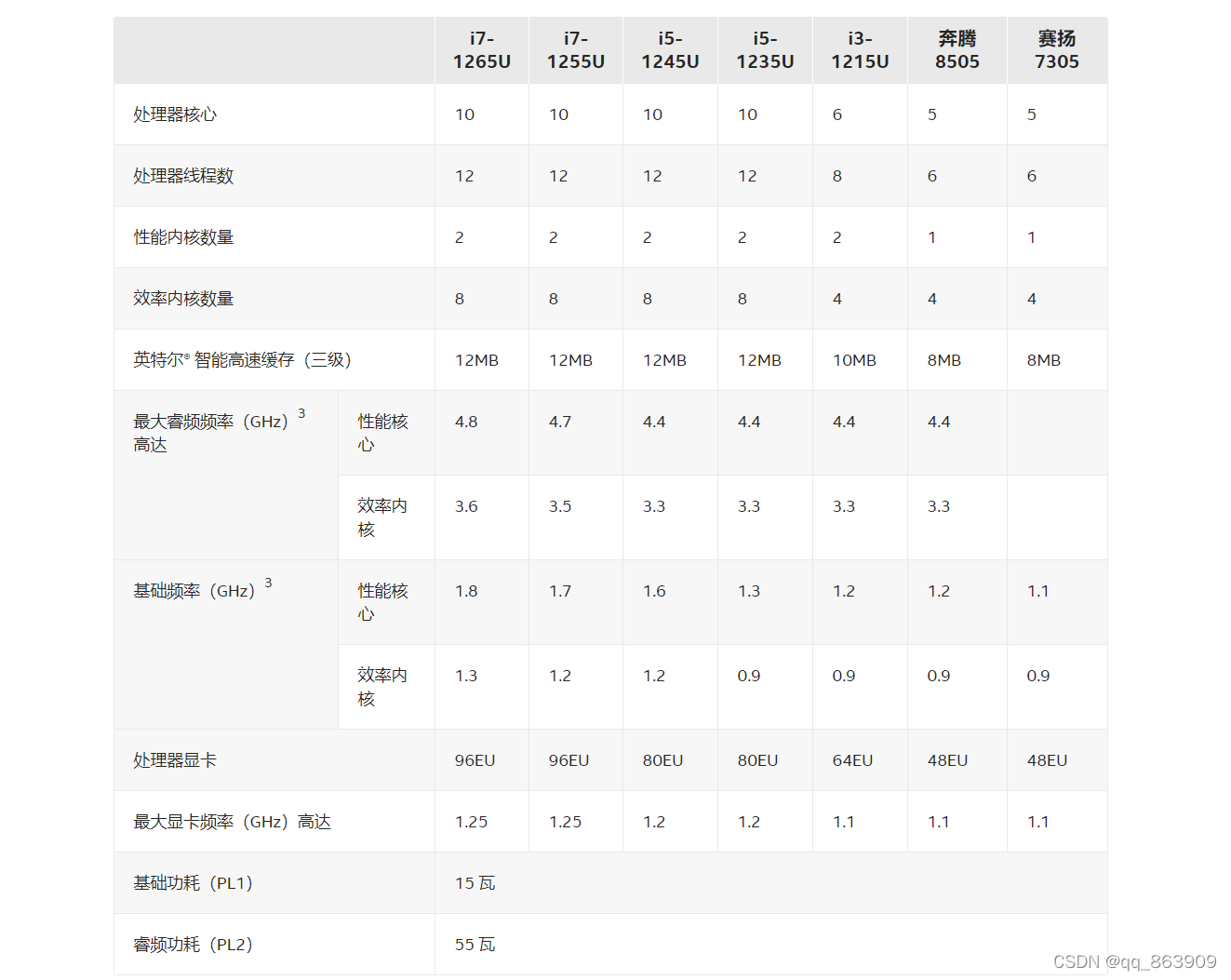Click the i5-1245U column header

[670, 50]
